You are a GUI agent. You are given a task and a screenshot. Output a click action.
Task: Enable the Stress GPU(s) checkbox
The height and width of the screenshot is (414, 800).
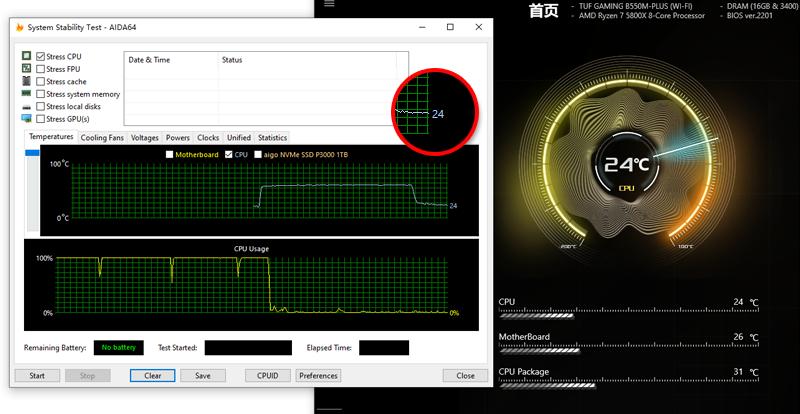point(41,119)
